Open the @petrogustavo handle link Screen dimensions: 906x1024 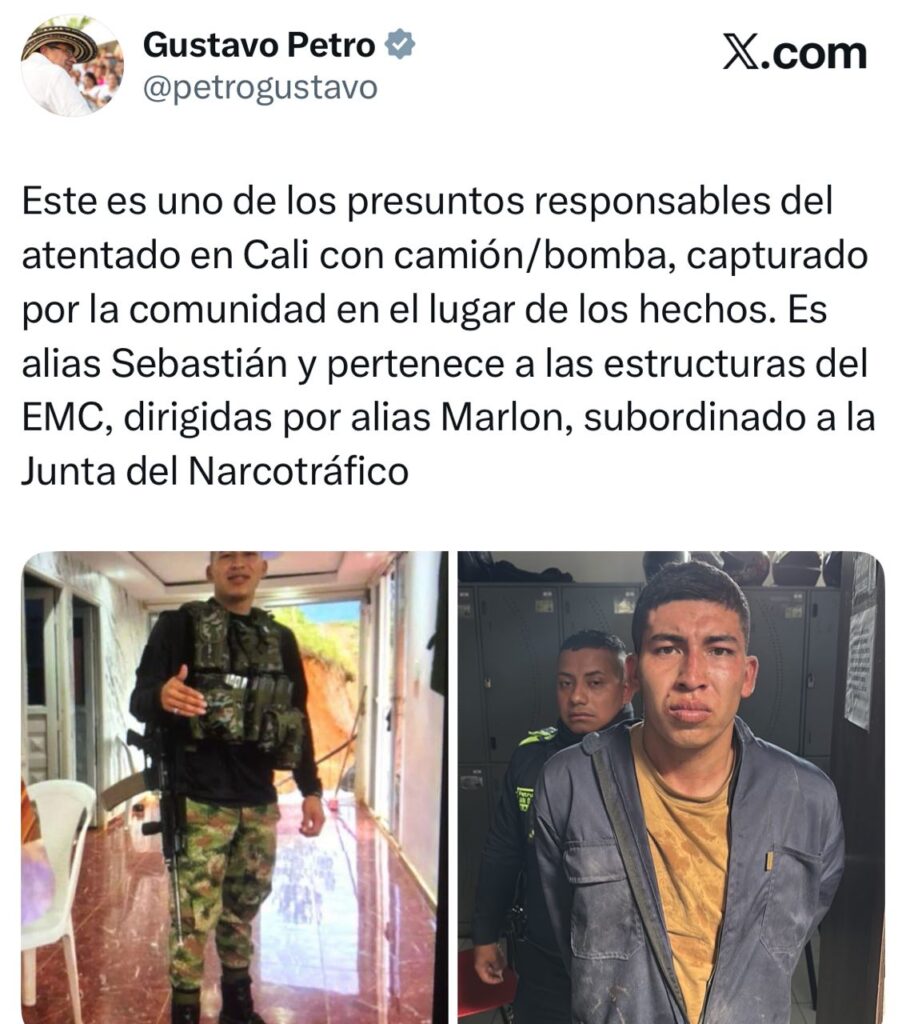(x=260, y=88)
